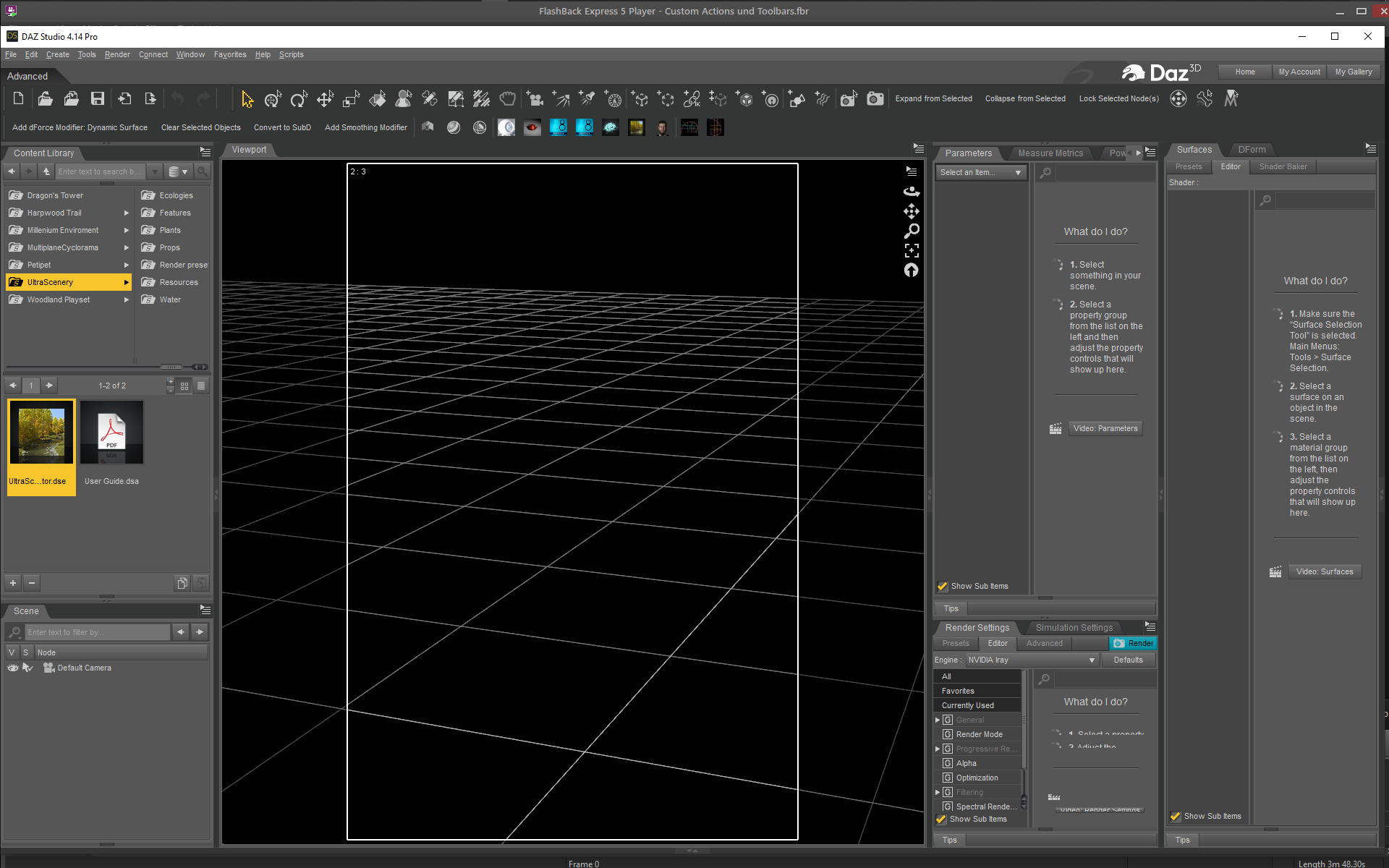
Task: Expand the General render settings group
Action: pos(938,720)
